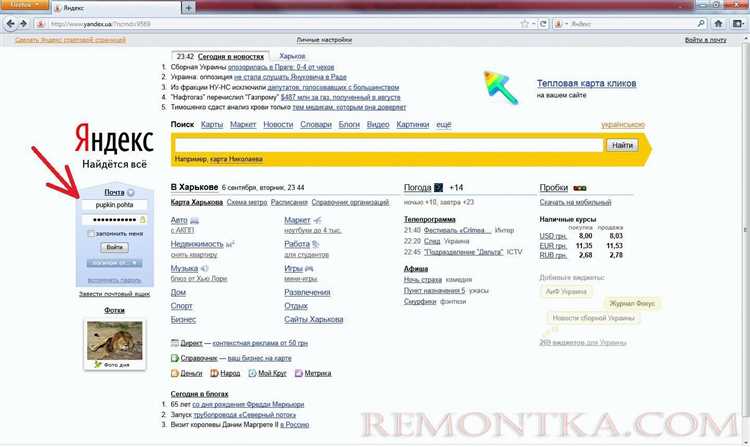Open the browser home page icon
Image resolution: width=750 pixels, height=447 pixels.
click(x=718, y=23)
